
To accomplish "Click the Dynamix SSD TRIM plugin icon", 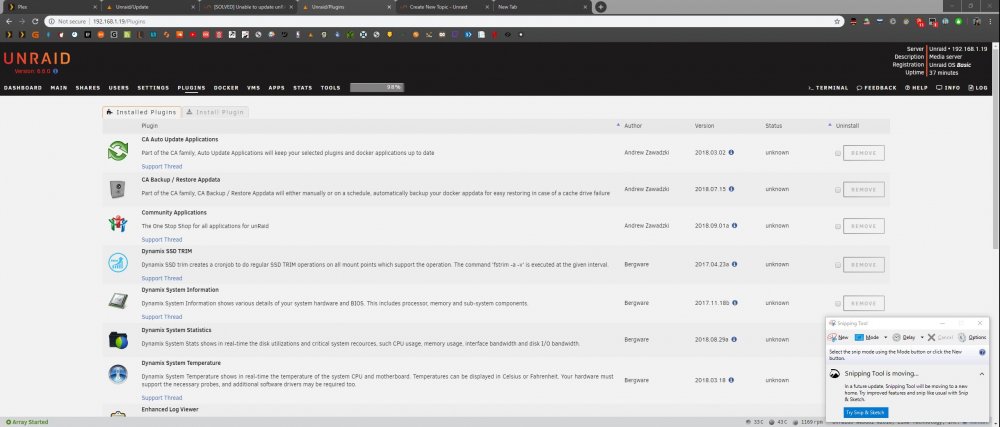I will point(118,263).
